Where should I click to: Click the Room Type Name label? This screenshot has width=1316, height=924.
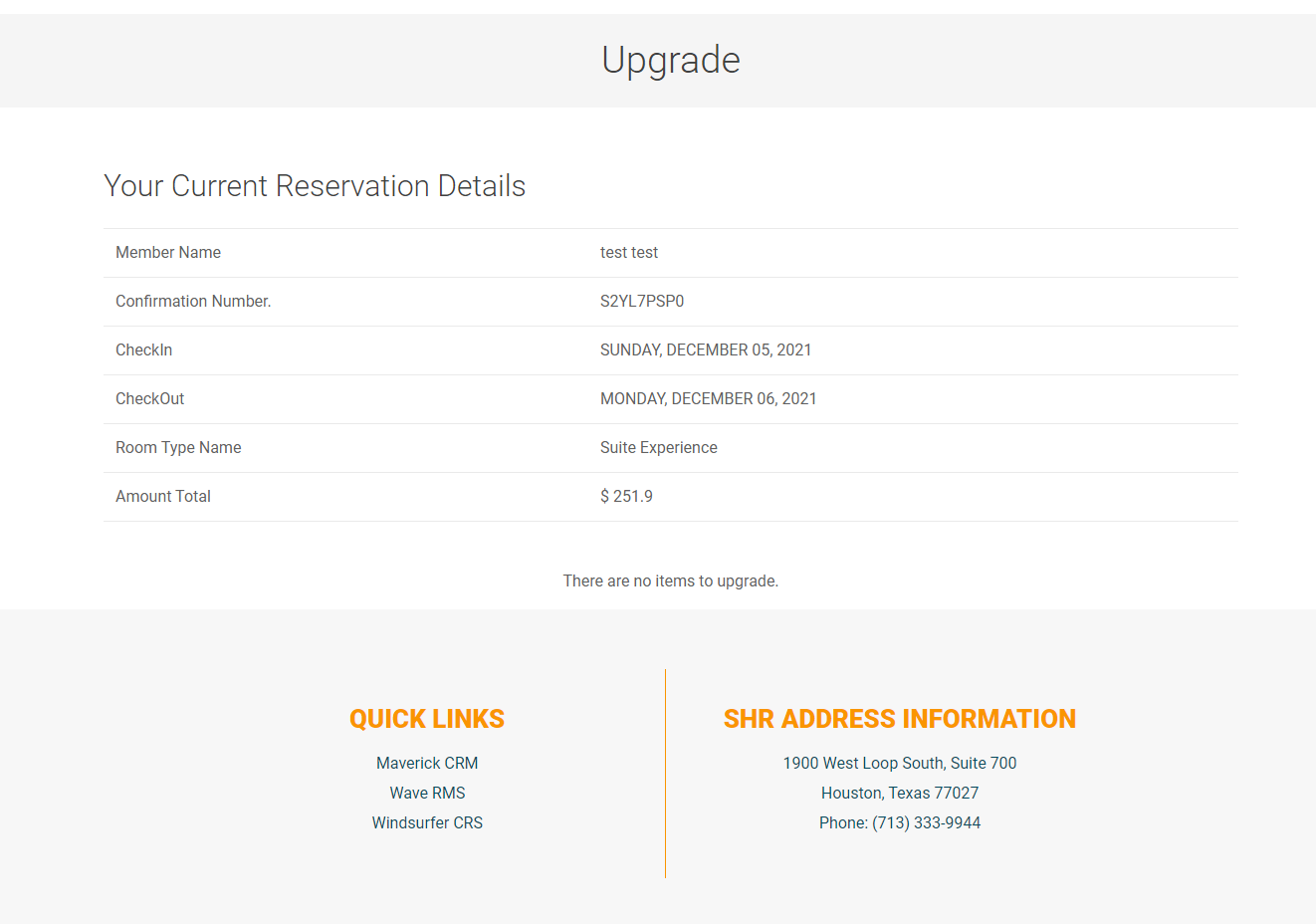(178, 447)
